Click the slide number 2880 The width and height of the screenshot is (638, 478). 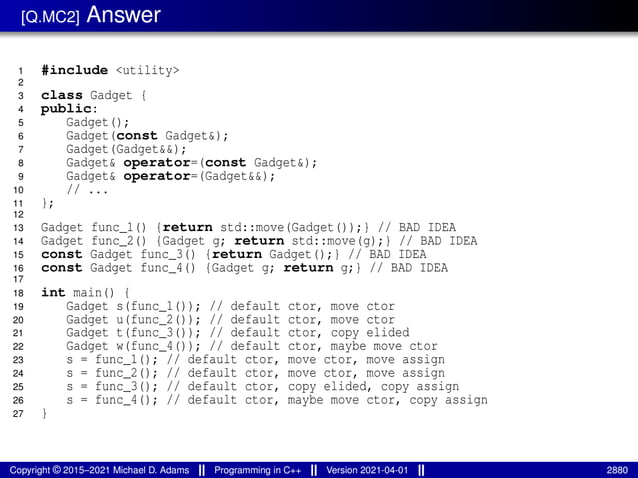pos(617,470)
